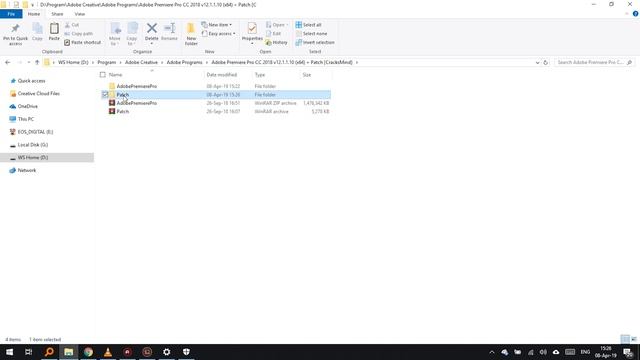Open the Copy to ribbon option
The width and height of the screenshot is (640, 360).
132,34
